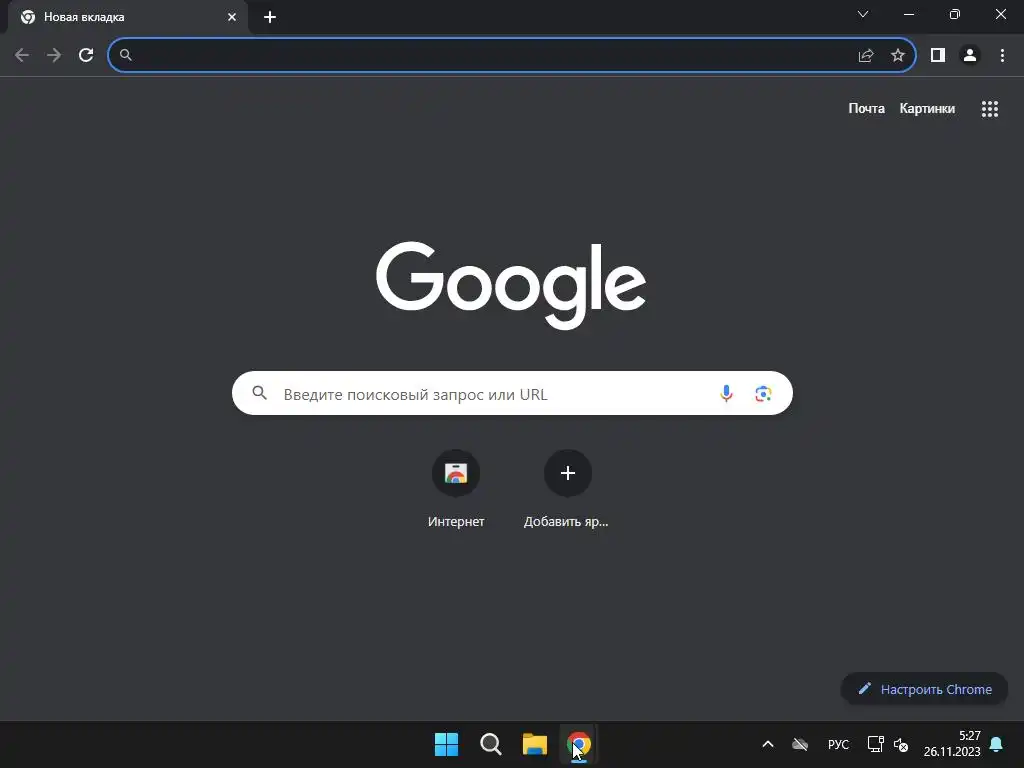The image size is (1024, 768).
Task: Click the magnifier in Google search box
Action: click(x=260, y=393)
